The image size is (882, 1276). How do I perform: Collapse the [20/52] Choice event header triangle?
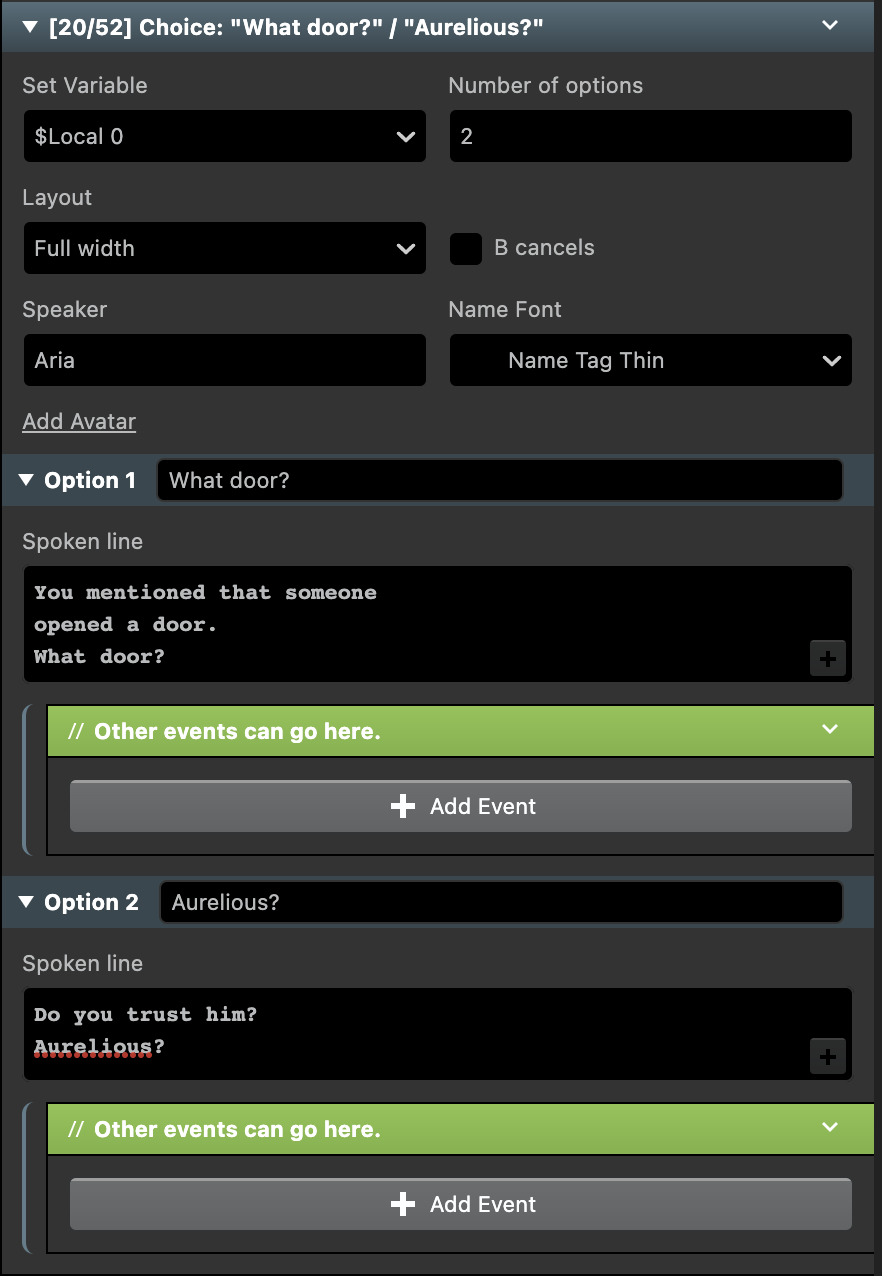[29, 25]
